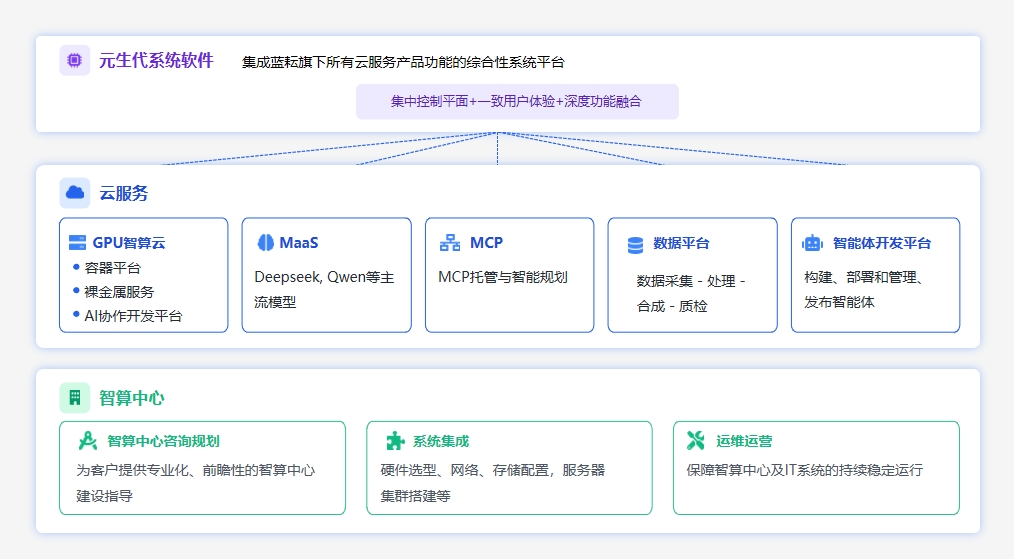This screenshot has height=559, width=1014.
Task: Click the database icon next to 数据平台
Action: pos(635,244)
